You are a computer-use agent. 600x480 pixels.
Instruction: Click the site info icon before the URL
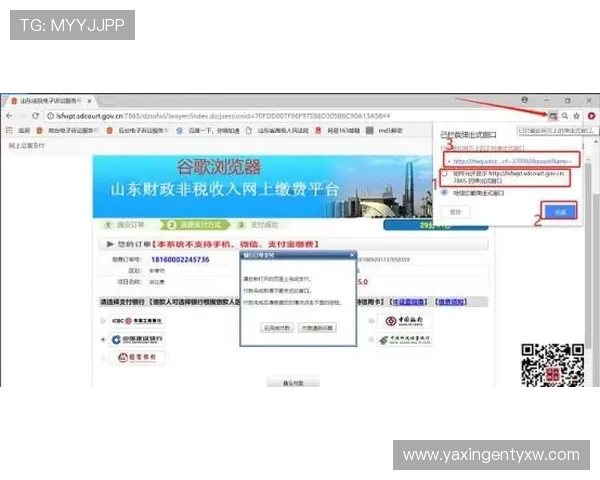pos(50,116)
